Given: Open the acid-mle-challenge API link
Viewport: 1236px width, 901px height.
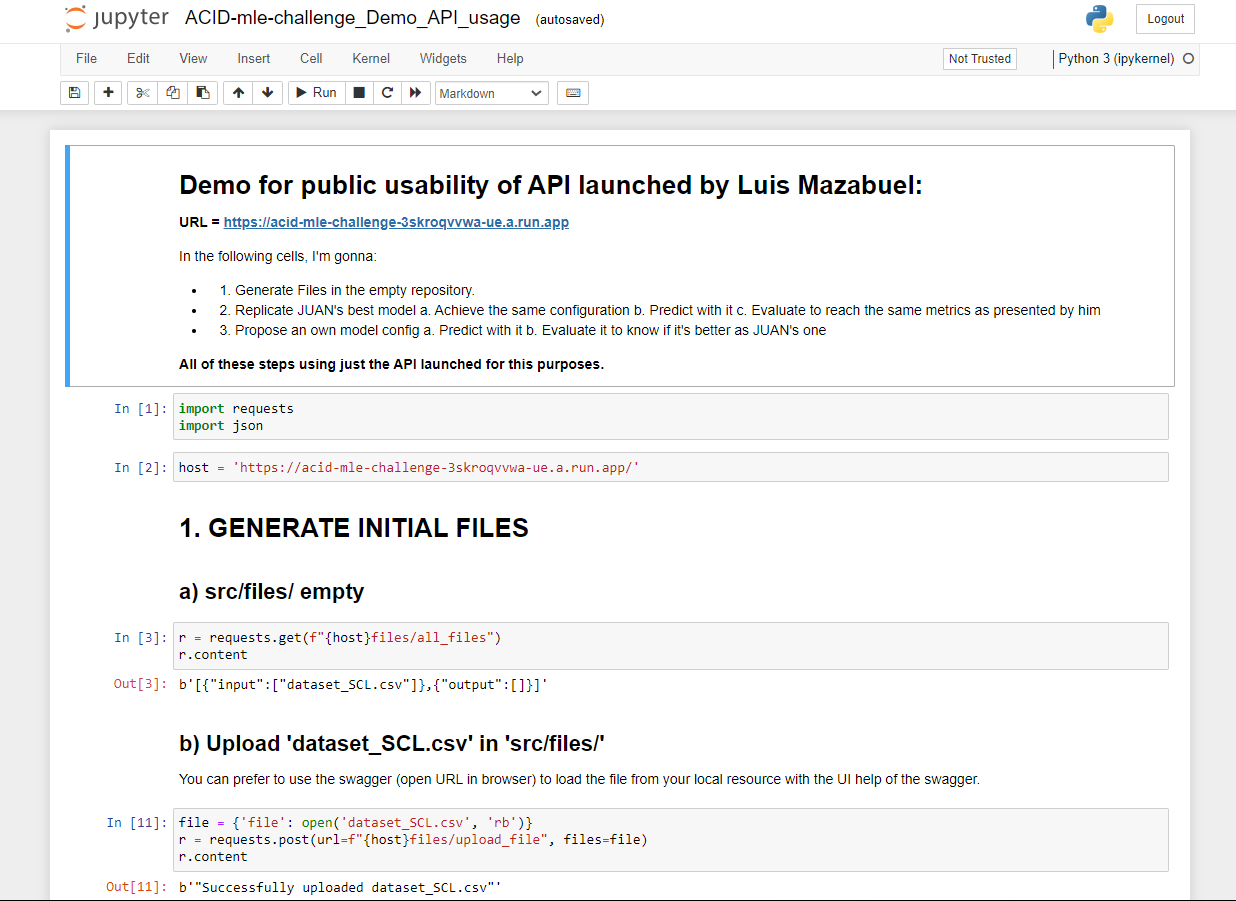Looking at the screenshot, I should 395,222.
